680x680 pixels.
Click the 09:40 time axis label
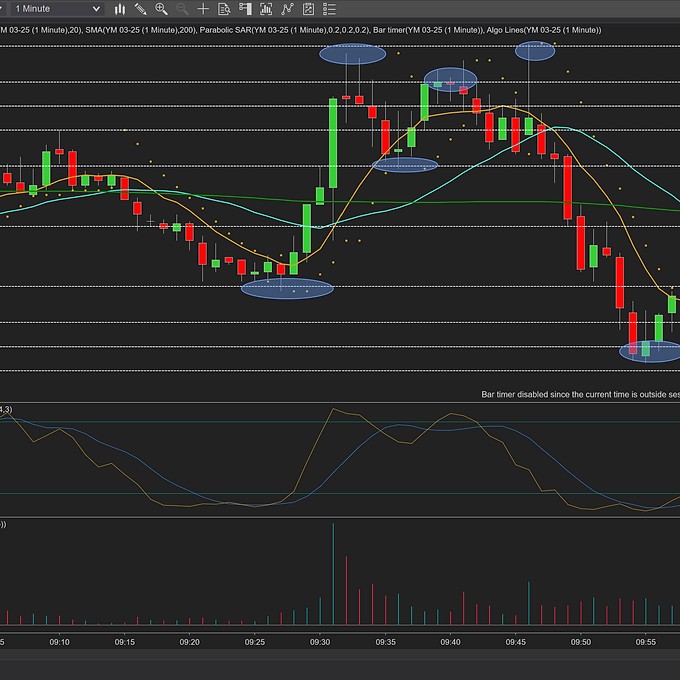[451, 642]
